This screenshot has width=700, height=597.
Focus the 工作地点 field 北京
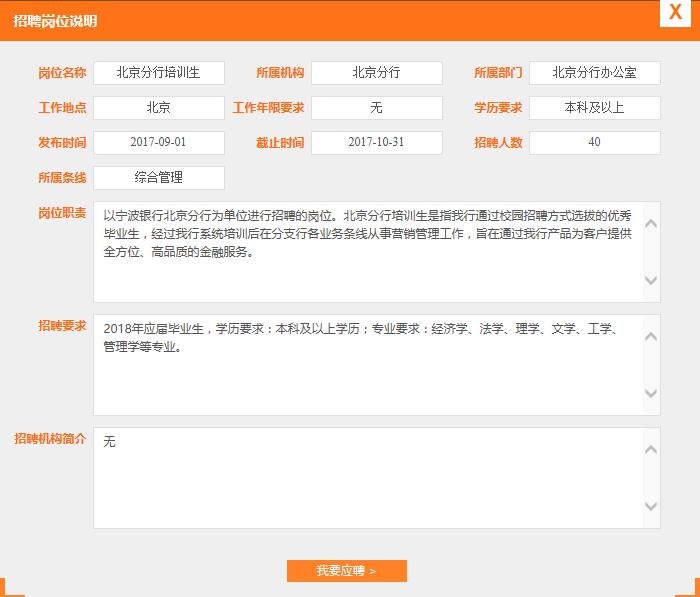click(x=158, y=108)
